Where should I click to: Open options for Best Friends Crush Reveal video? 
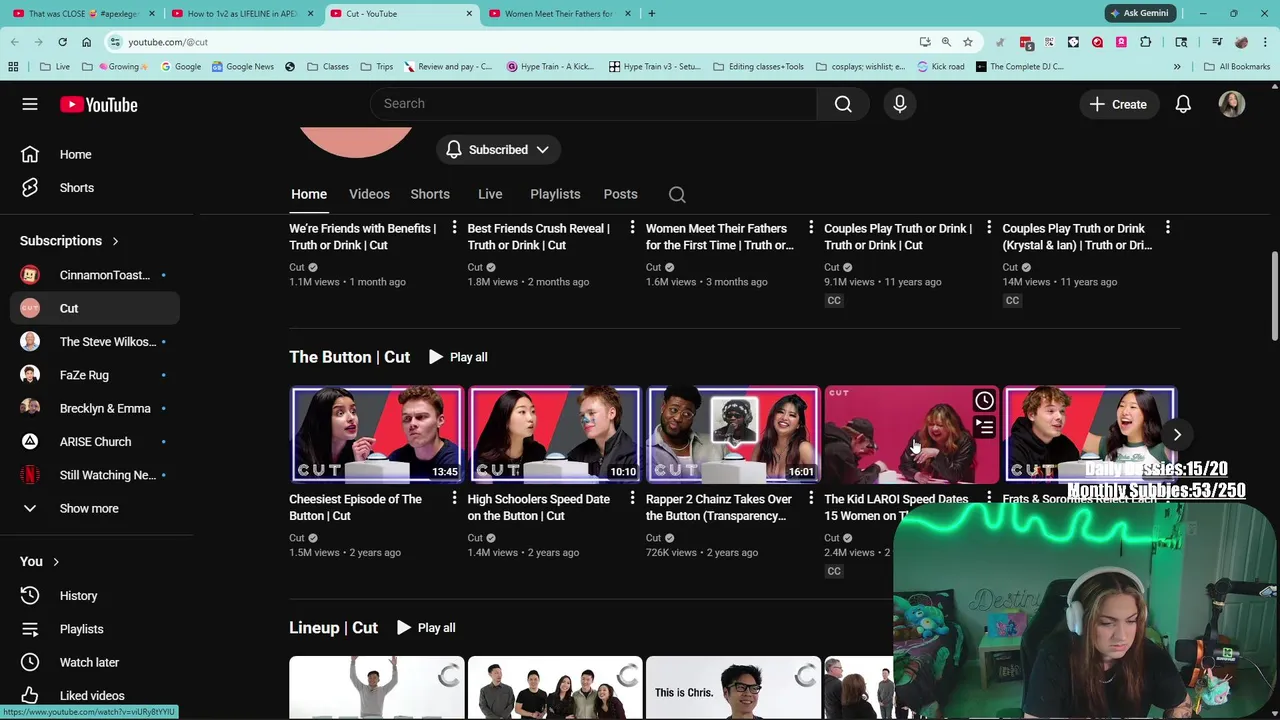pyautogui.click(x=632, y=228)
